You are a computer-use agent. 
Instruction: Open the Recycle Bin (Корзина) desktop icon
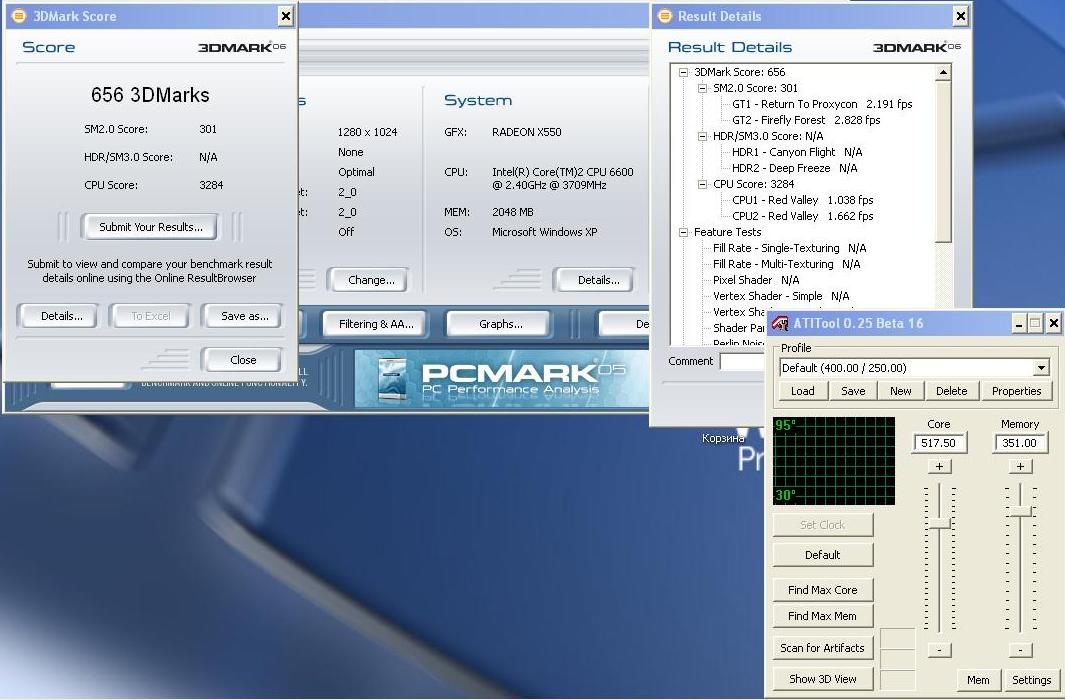pos(723,438)
